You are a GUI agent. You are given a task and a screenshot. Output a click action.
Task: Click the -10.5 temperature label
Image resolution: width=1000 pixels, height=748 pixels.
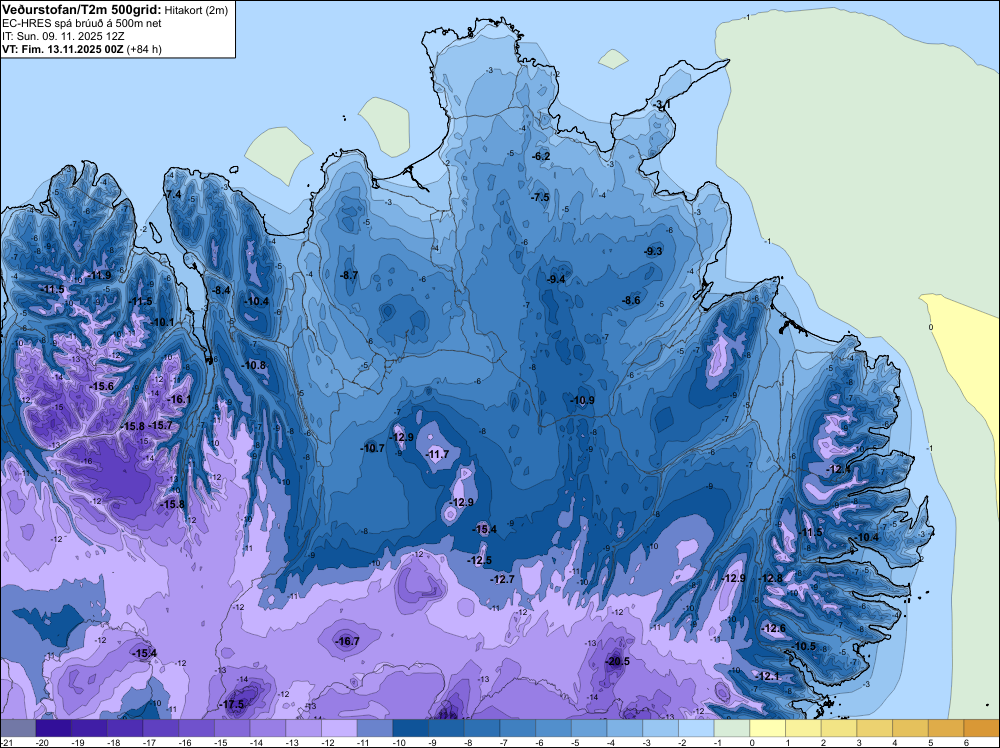tap(804, 646)
